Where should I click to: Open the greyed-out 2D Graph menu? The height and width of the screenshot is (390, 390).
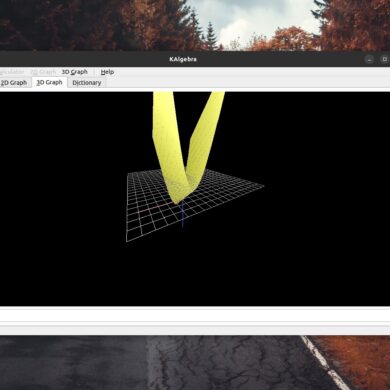pos(43,72)
